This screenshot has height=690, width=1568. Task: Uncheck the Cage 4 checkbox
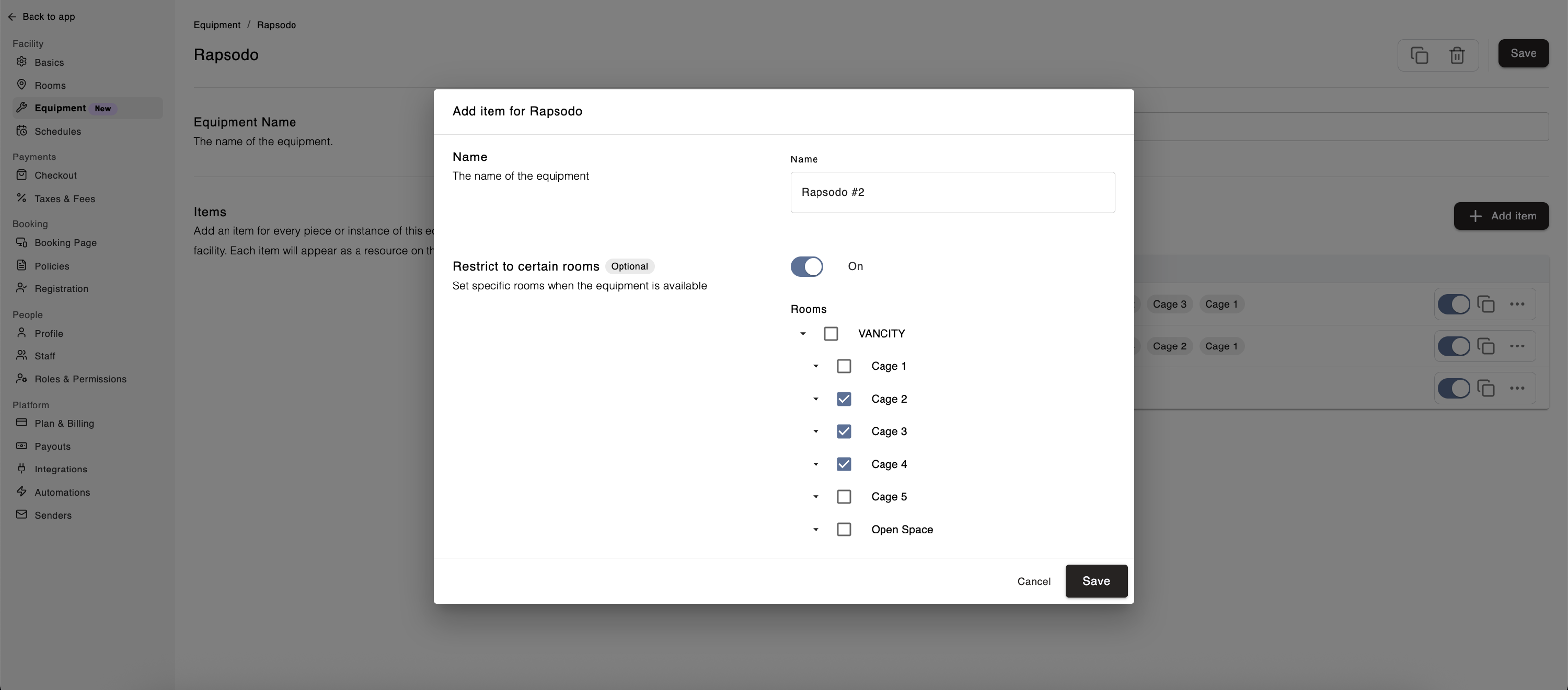[844, 464]
